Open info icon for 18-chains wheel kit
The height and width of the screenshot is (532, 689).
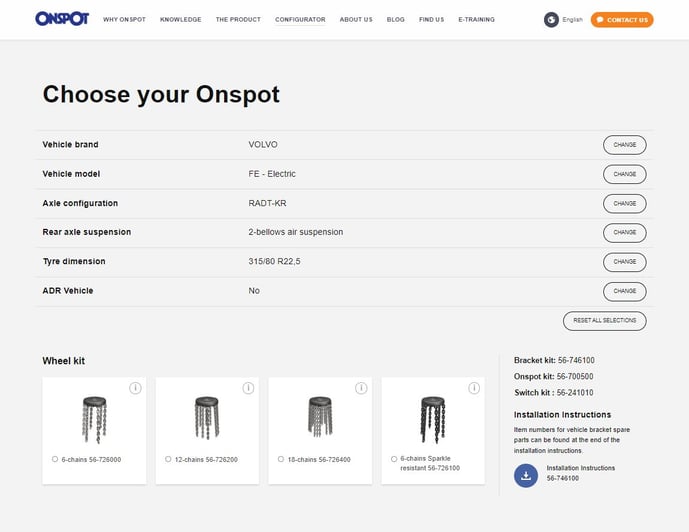coord(361,388)
